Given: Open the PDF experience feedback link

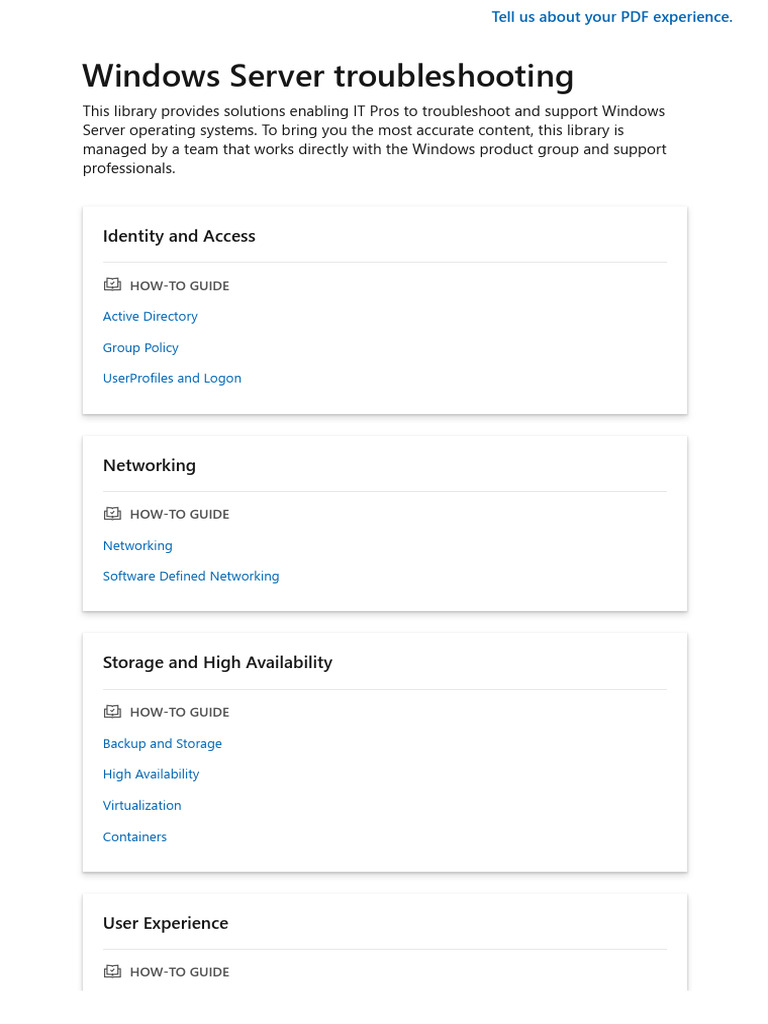Looking at the screenshot, I should pyautogui.click(x=612, y=17).
